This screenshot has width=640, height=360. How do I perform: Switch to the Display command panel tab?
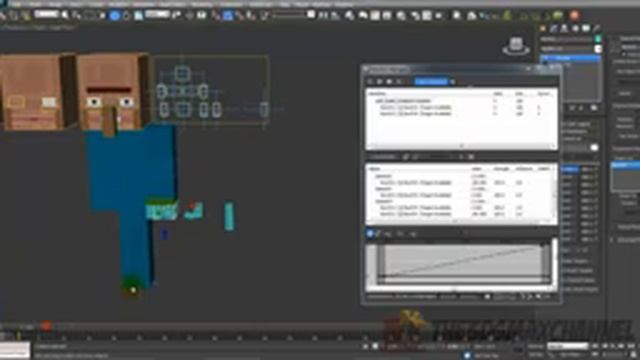[x=586, y=29]
